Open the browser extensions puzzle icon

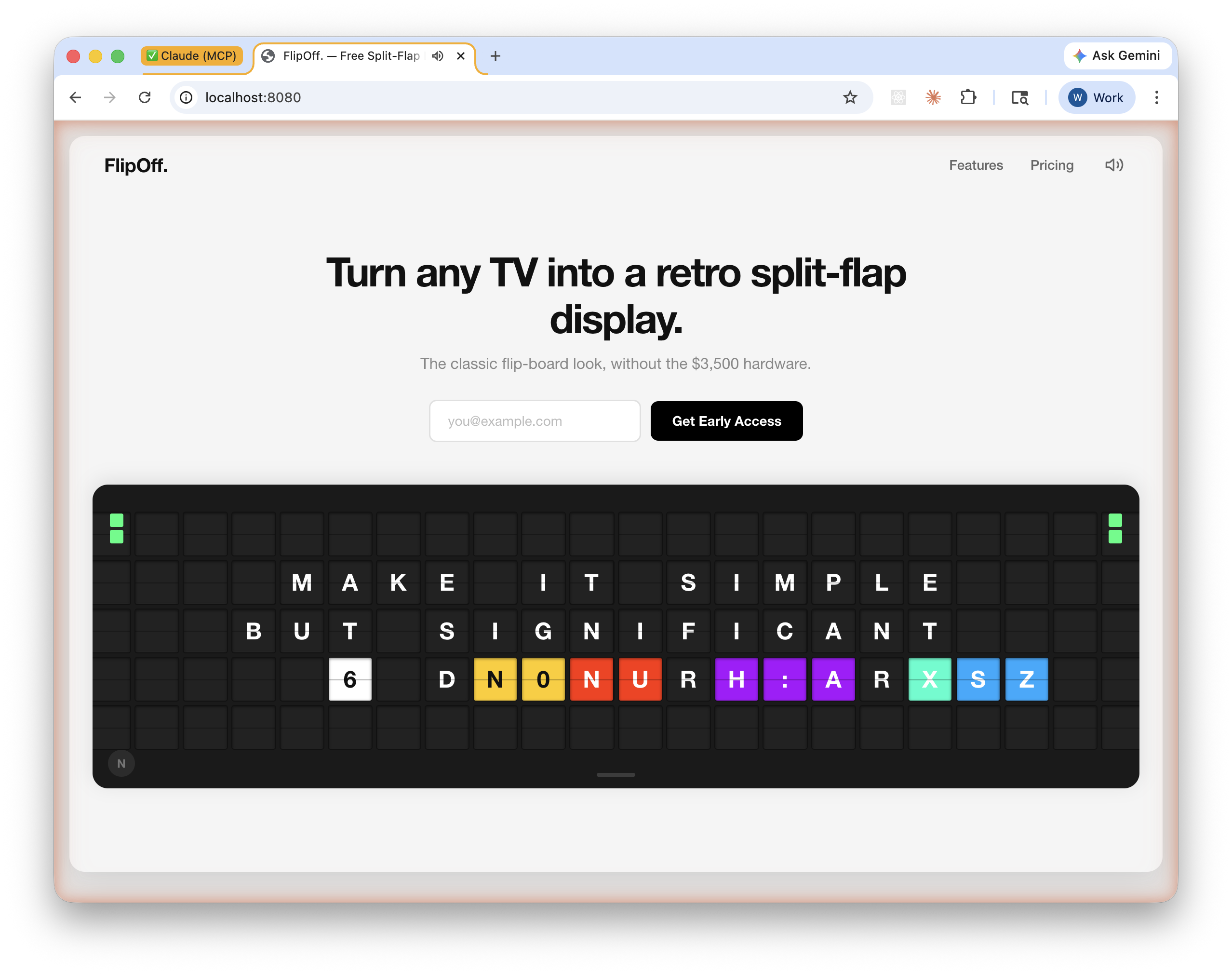pyautogui.click(x=969, y=97)
